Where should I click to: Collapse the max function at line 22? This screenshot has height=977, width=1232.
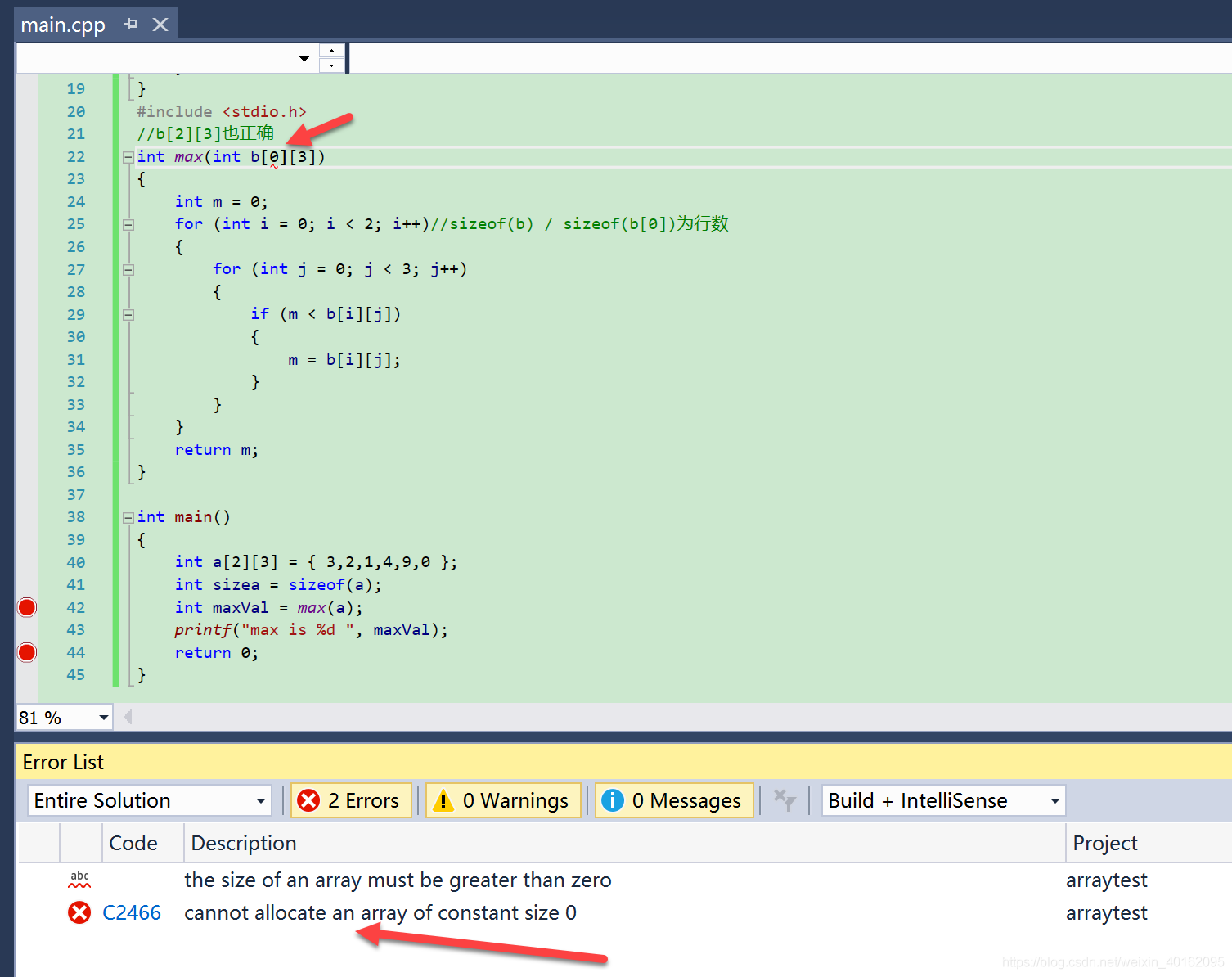(x=128, y=157)
